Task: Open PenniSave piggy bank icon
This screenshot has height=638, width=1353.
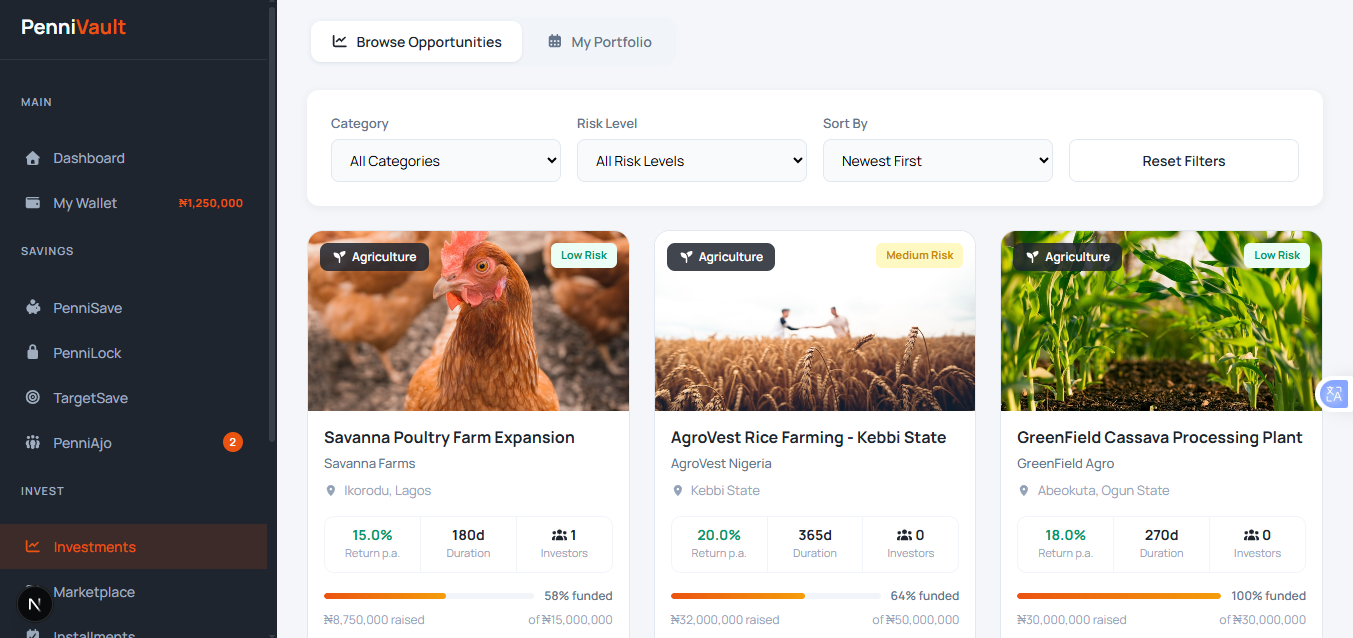Action: click(33, 308)
